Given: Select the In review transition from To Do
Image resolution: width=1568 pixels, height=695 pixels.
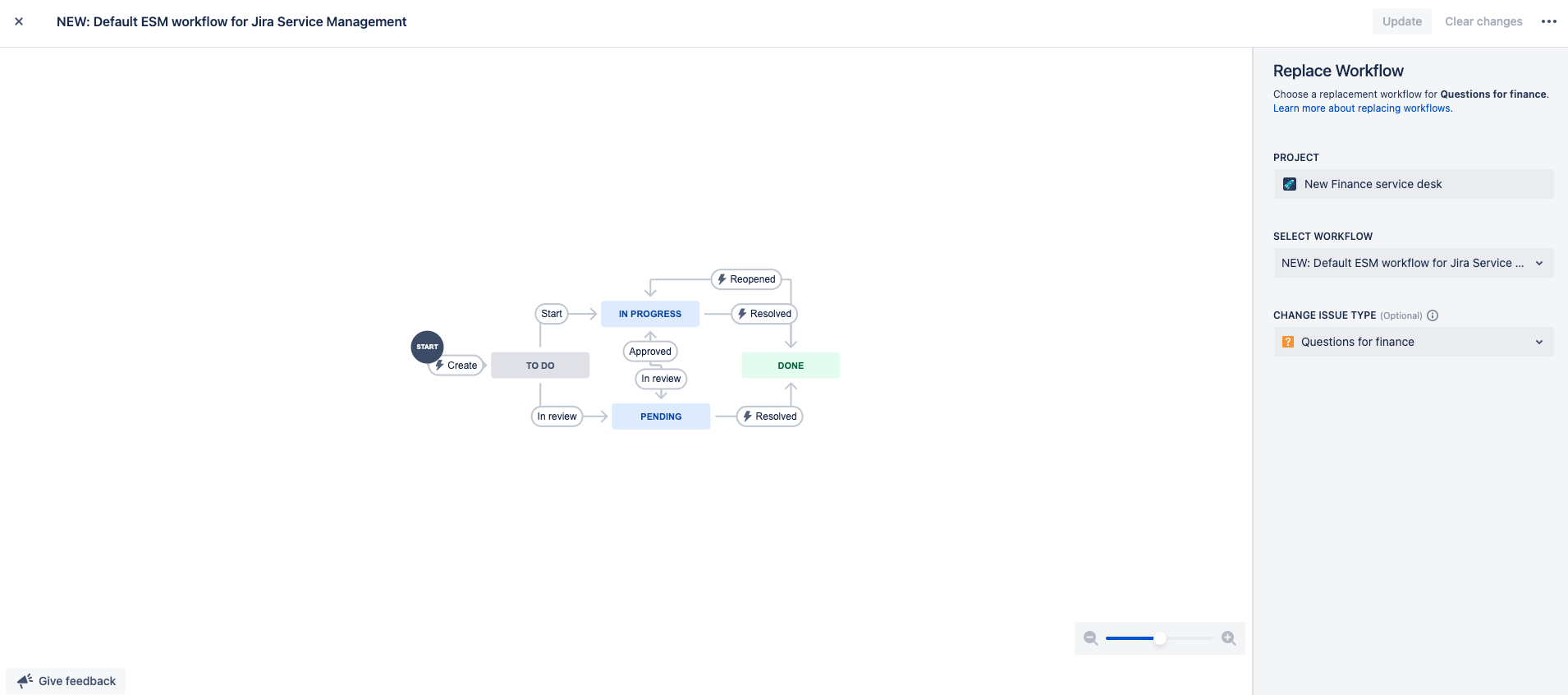Looking at the screenshot, I should 557,417.
